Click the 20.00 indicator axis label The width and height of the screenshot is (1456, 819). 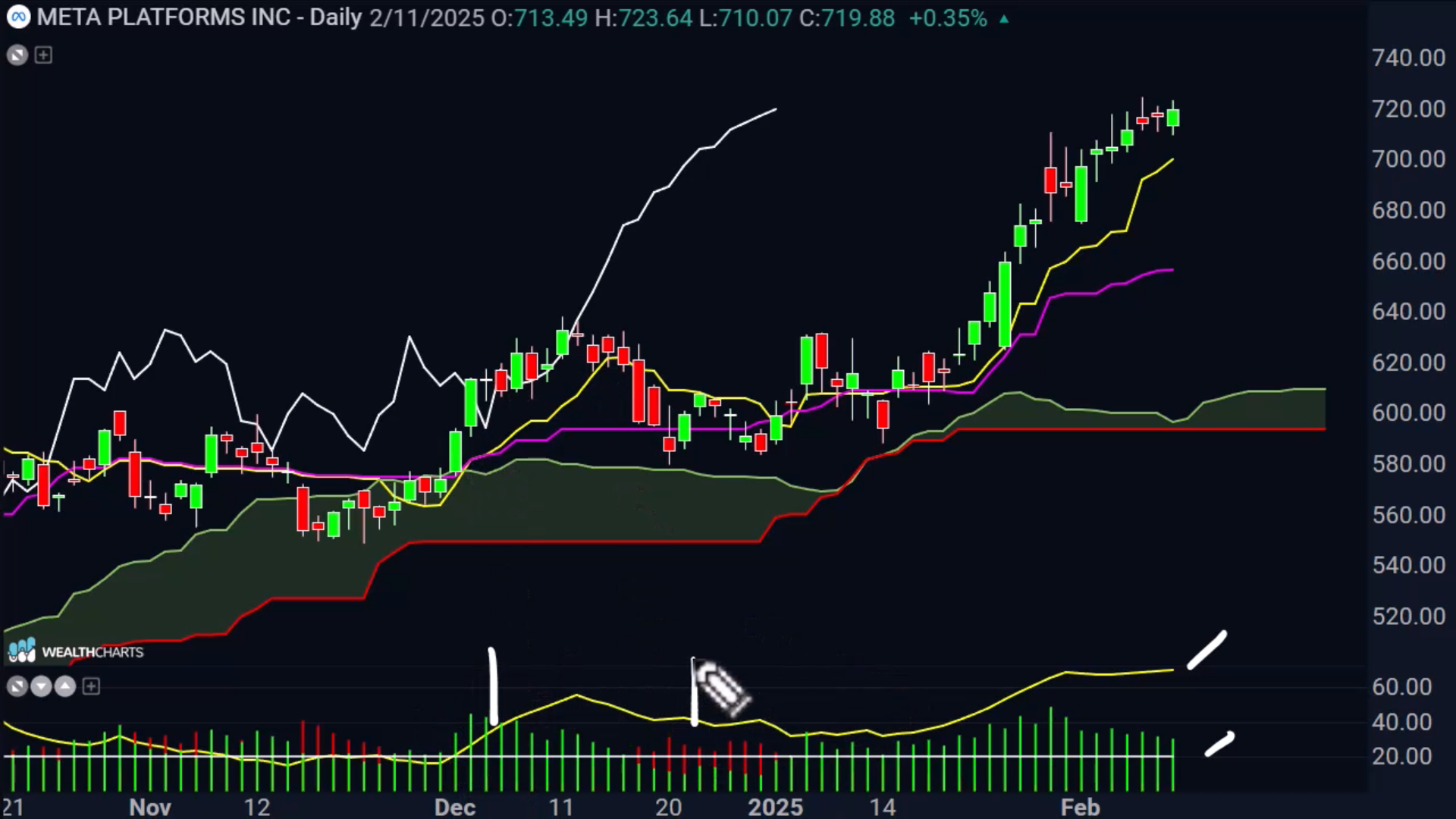click(1401, 757)
